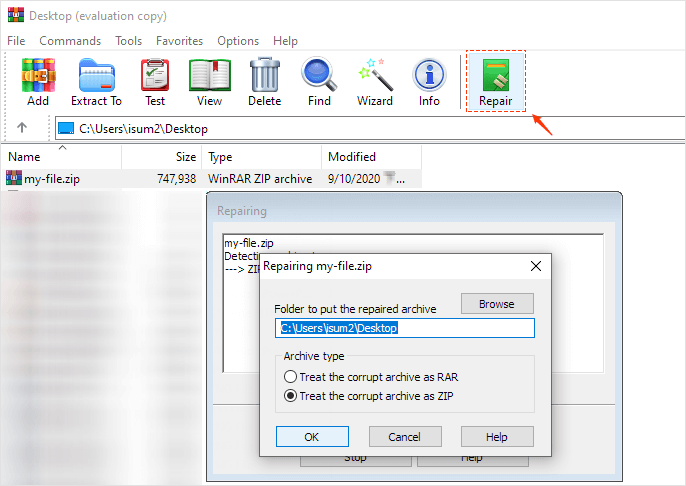This screenshot has width=686, height=486.
Task: Click the Extract To folder icon
Action: point(96,76)
